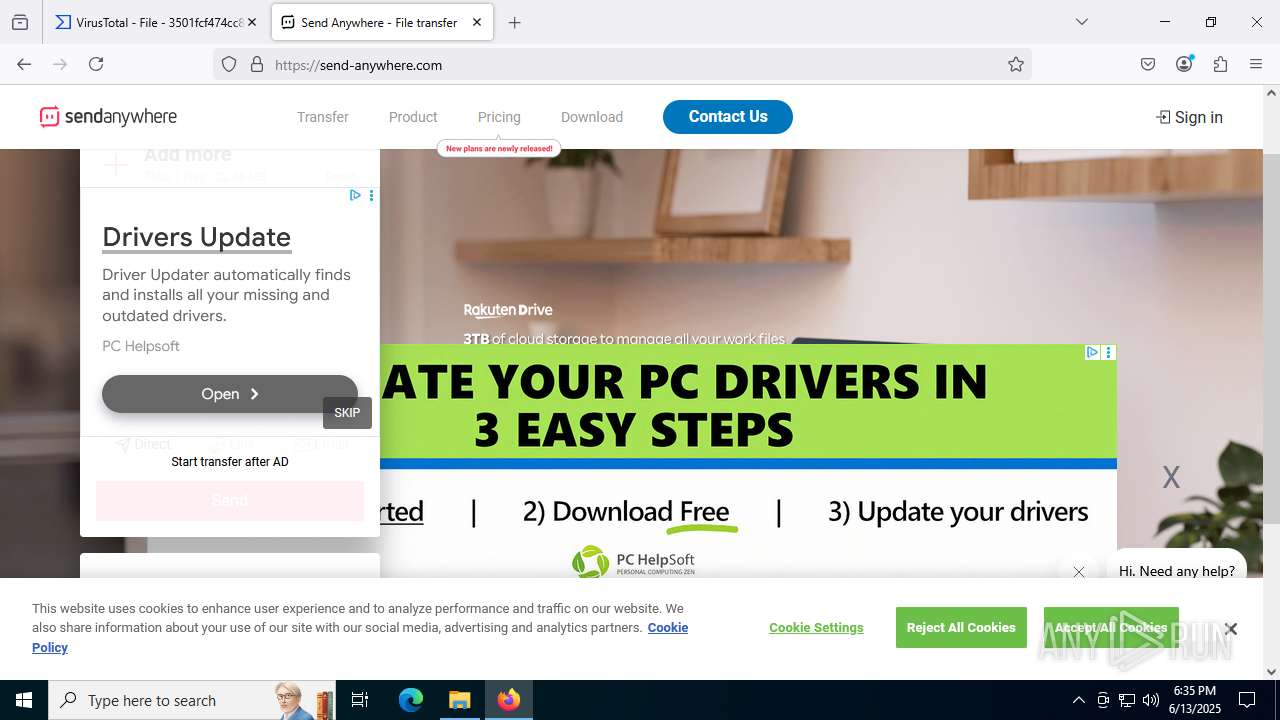
Task: Skip the ad with SKIP button
Action: click(347, 413)
